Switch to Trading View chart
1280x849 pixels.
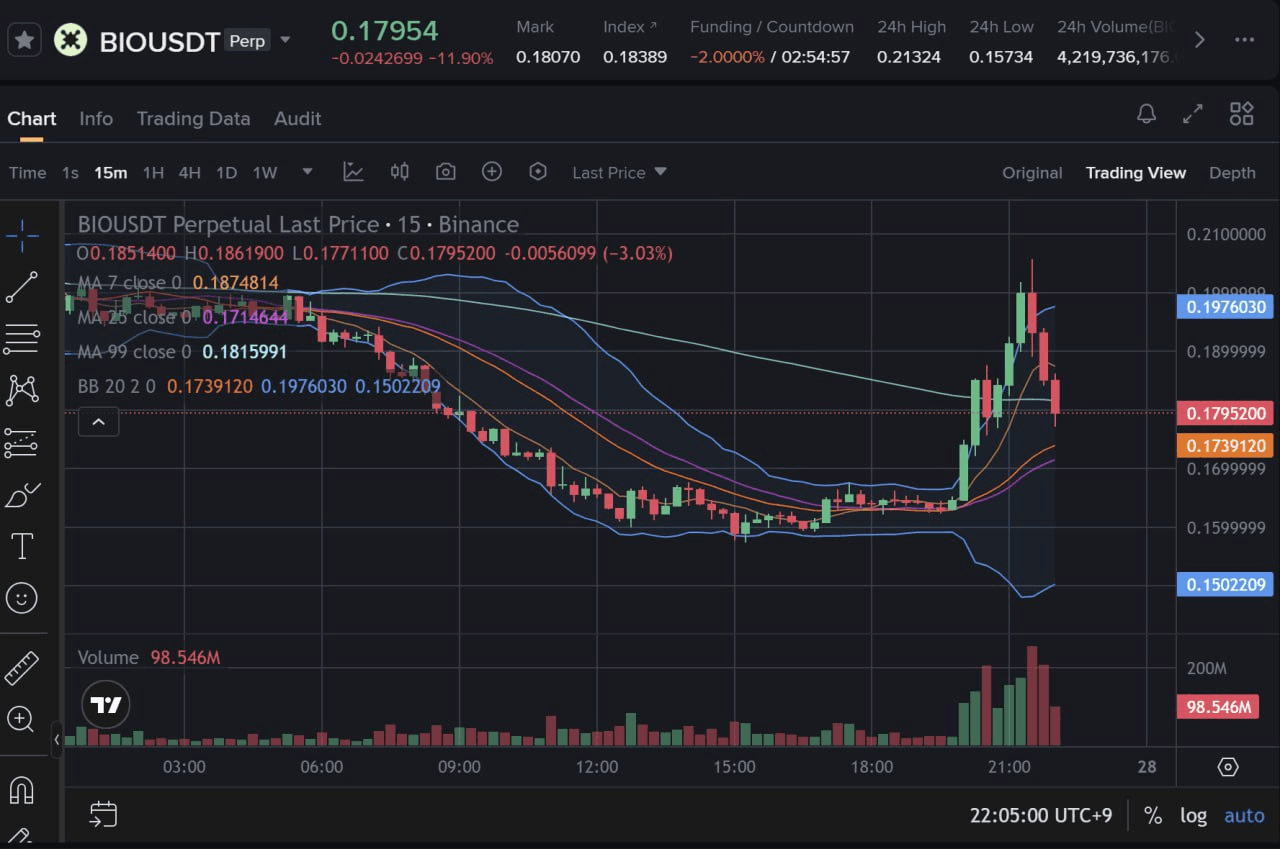tap(1136, 173)
